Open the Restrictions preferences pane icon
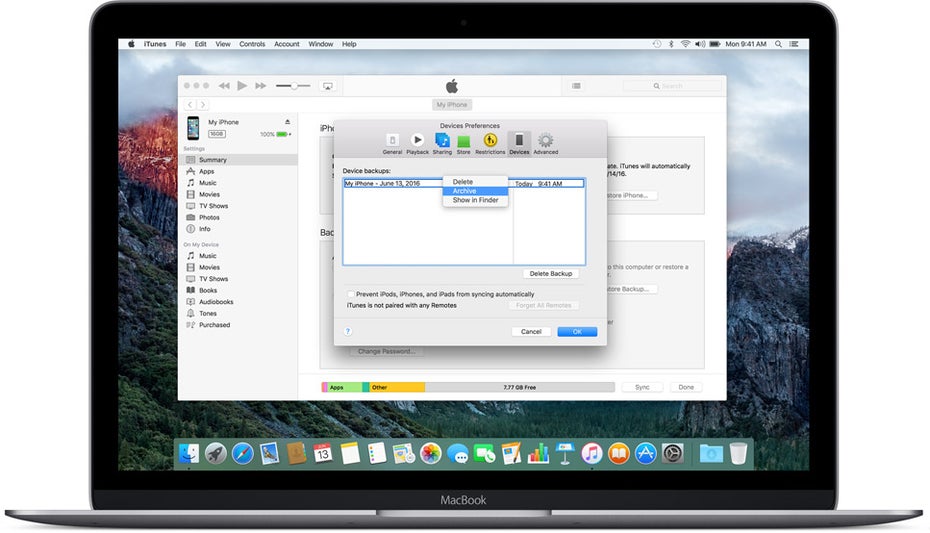The image size is (930, 533). [490, 141]
